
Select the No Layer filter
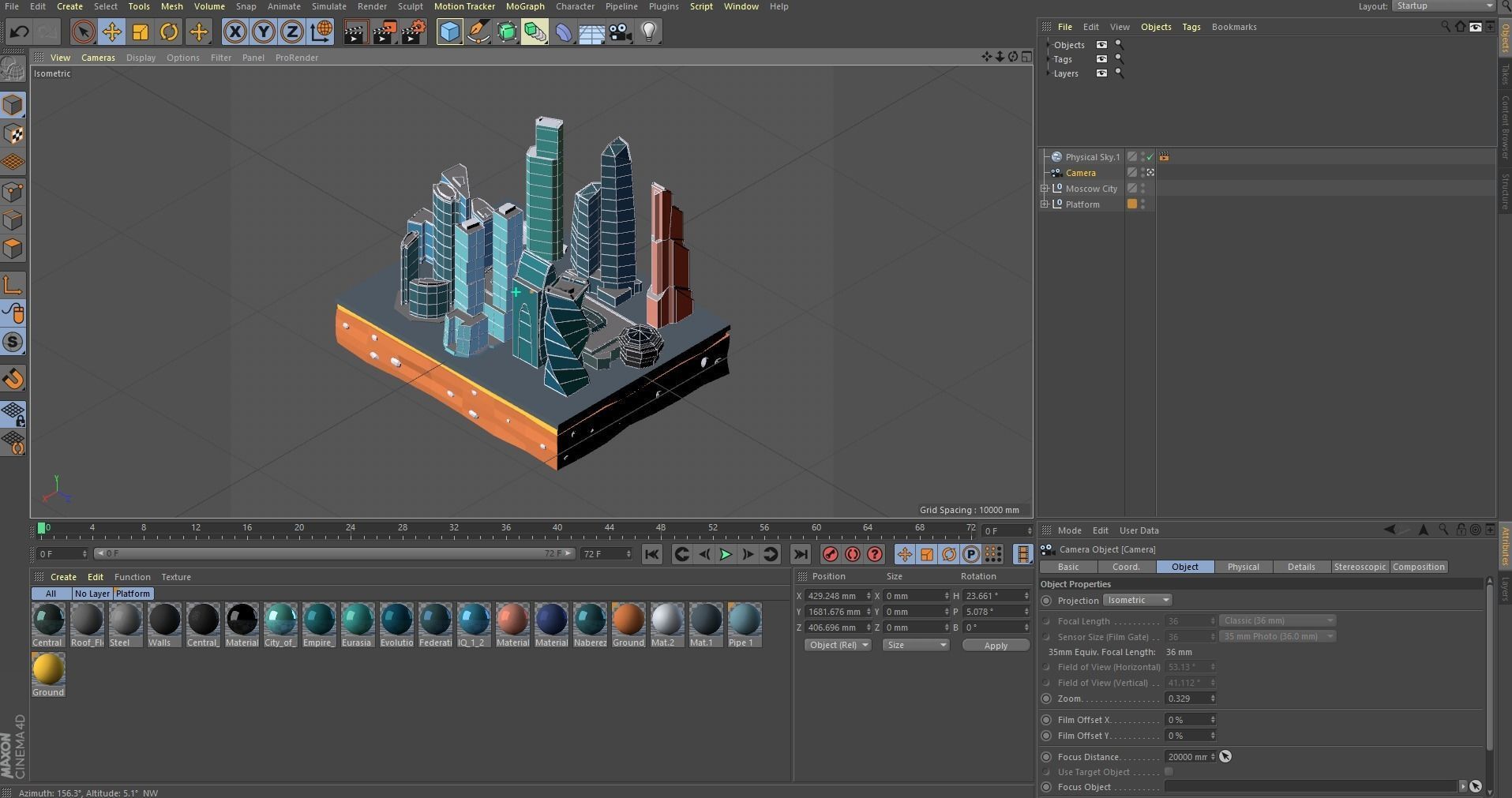tap(92, 594)
